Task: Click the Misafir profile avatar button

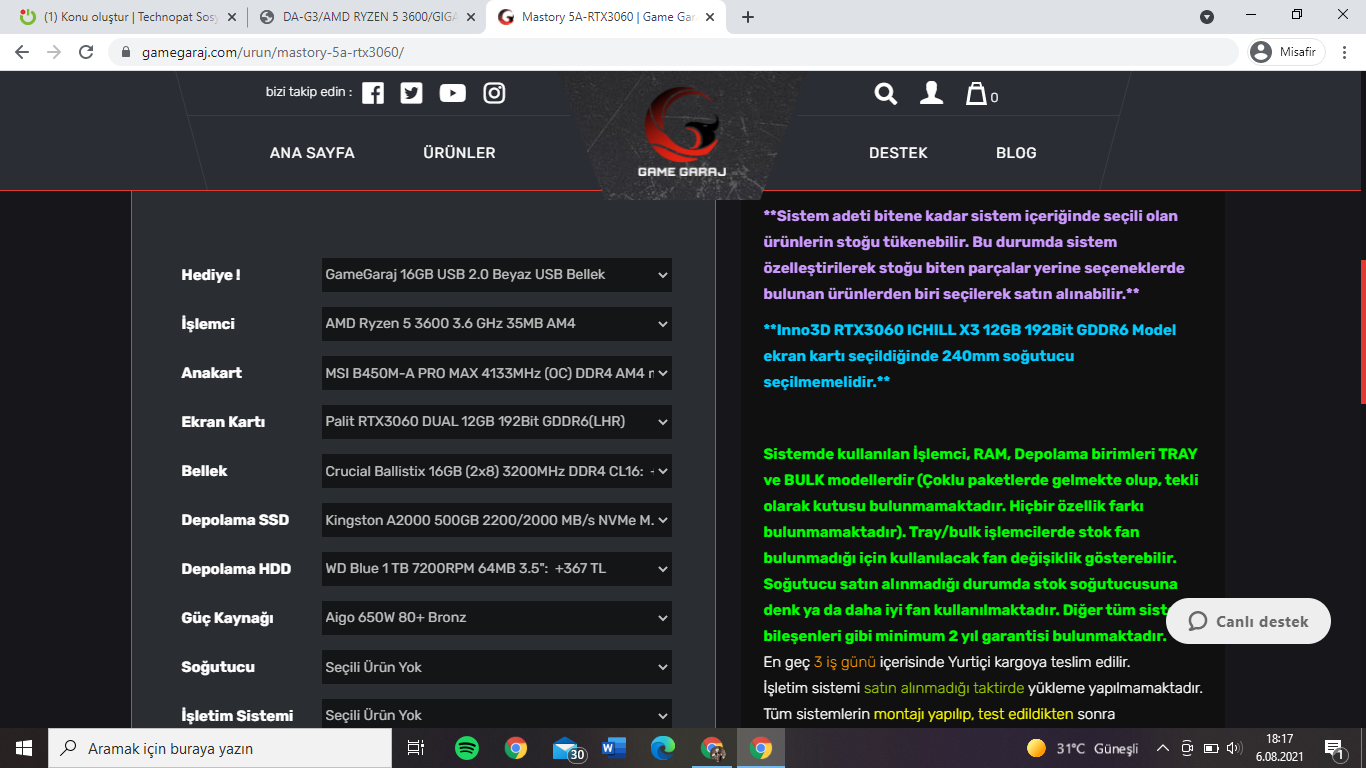Action: pos(1288,52)
